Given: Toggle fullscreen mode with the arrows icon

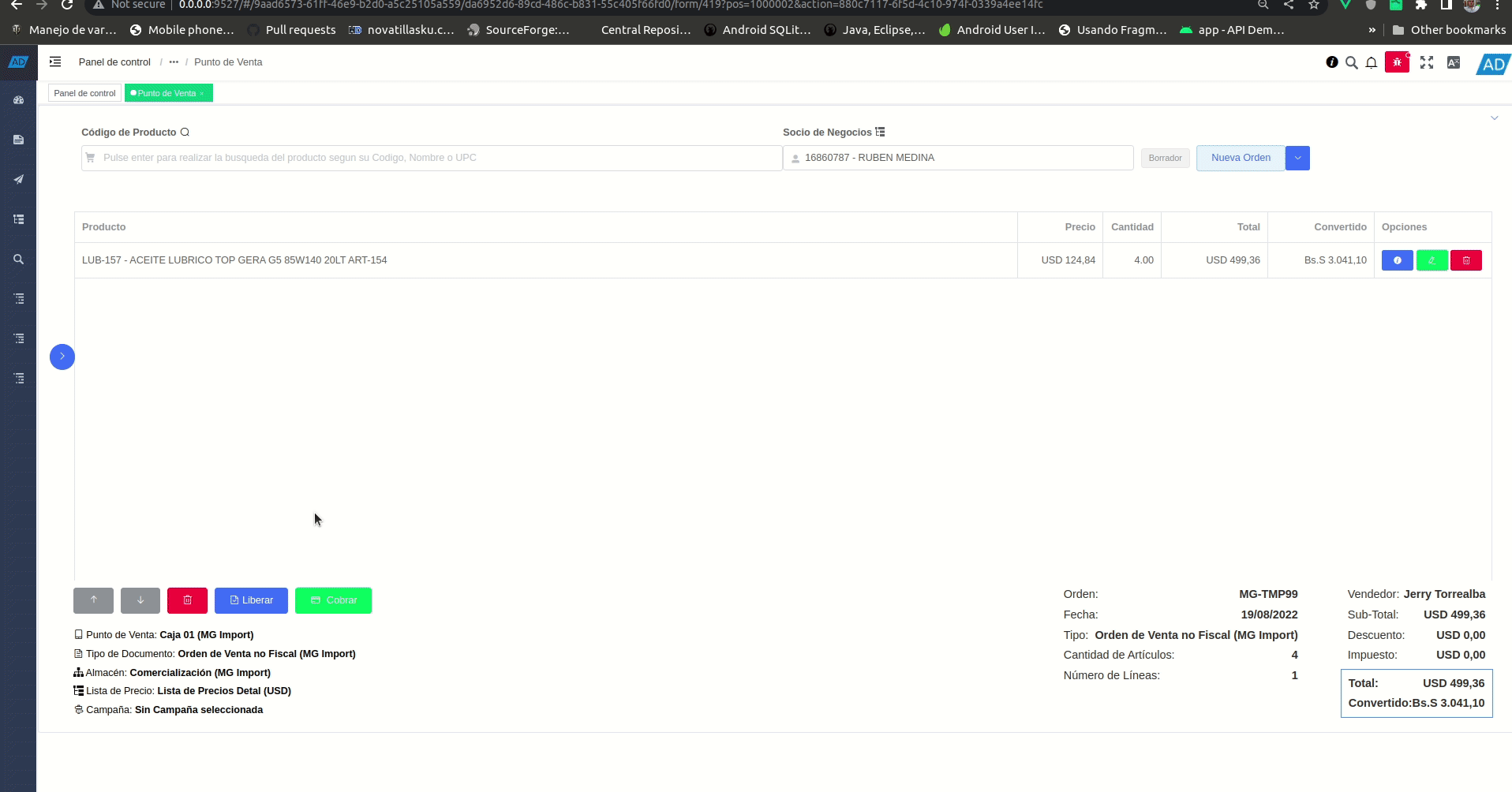Looking at the screenshot, I should [1427, 62].
